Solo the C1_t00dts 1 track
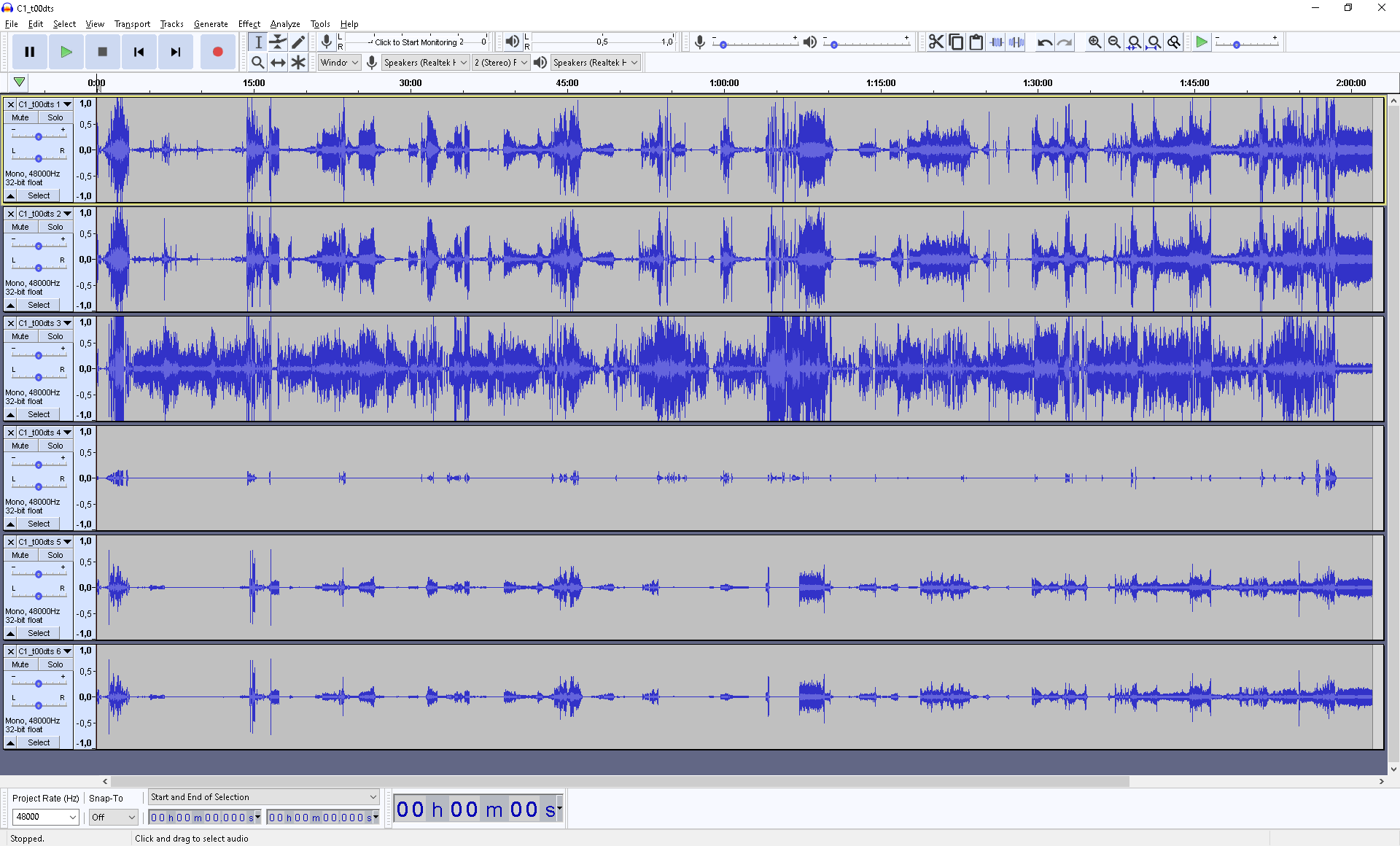 (55, 117)
